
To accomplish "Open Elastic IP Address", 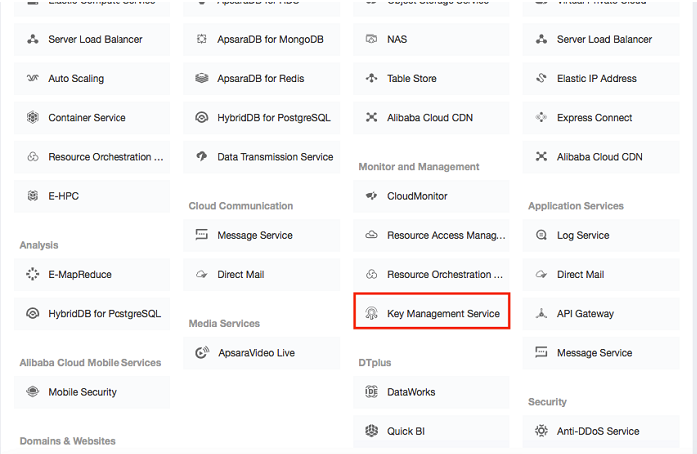I will 596,79.
